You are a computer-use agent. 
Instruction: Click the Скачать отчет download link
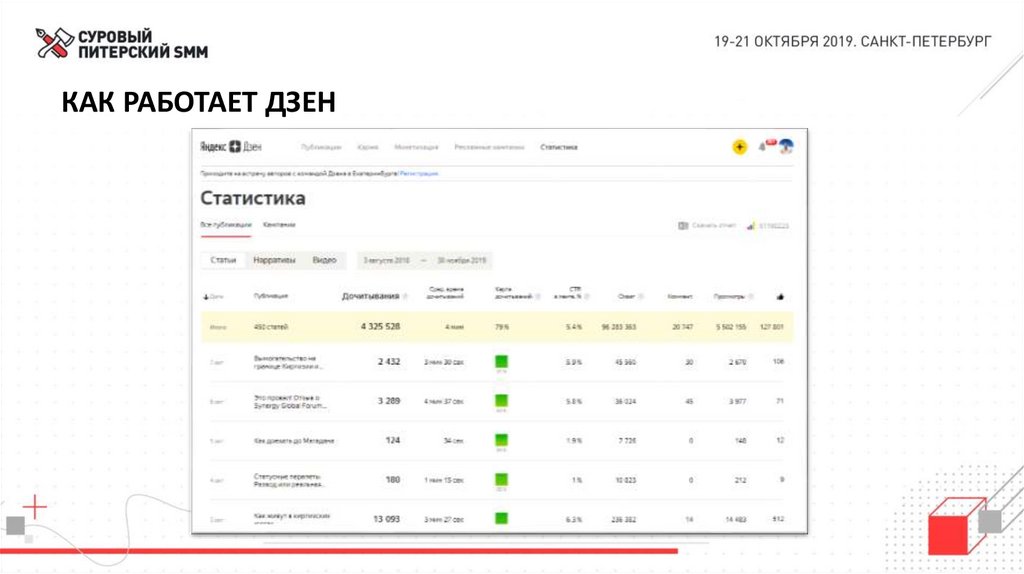tap(713, 226)
